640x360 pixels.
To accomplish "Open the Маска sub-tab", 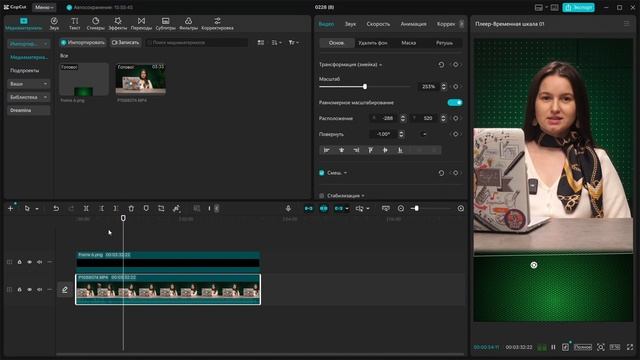I will click(x=409, y=43).
